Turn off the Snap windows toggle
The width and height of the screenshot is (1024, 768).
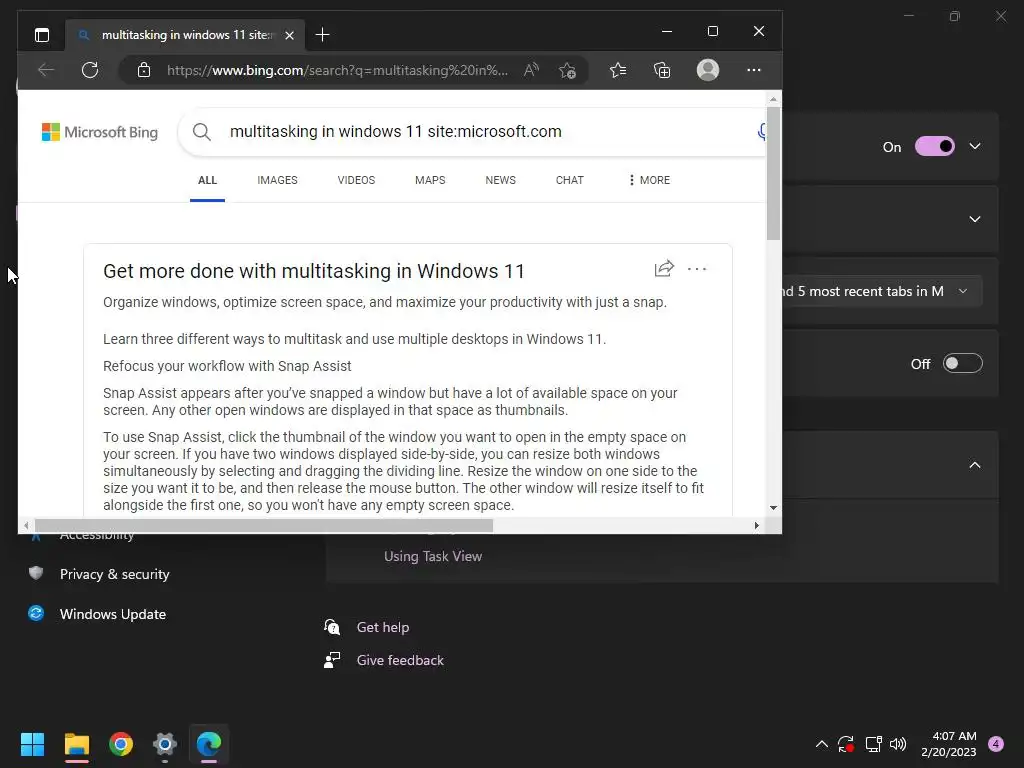coord(935,146)
